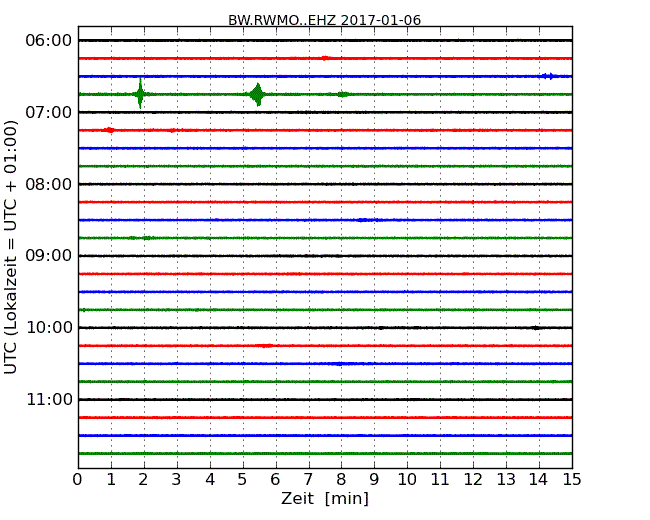Click the wide green burst near minute 5.5
Image resolution: width=650 pixels, height=520 pixels.
(257, 95)
